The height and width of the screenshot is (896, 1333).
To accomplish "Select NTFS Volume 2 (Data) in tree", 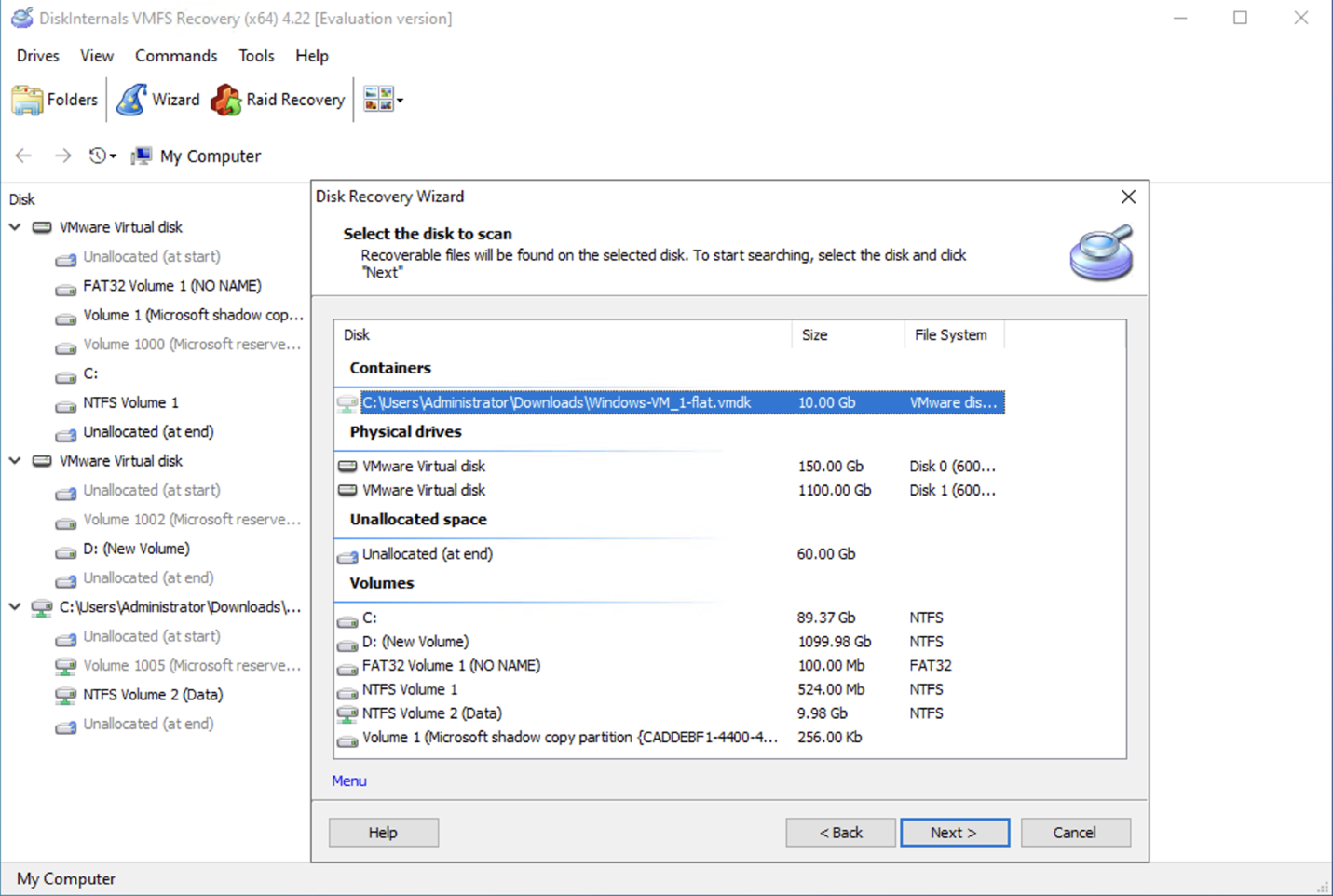I will (x=153, y=695).
